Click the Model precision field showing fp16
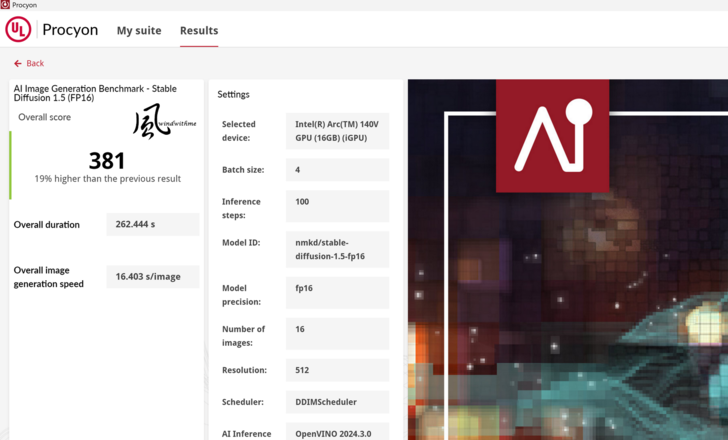This screenshot has height=440, width=728. pyautogui.click(x=337, y=294)
